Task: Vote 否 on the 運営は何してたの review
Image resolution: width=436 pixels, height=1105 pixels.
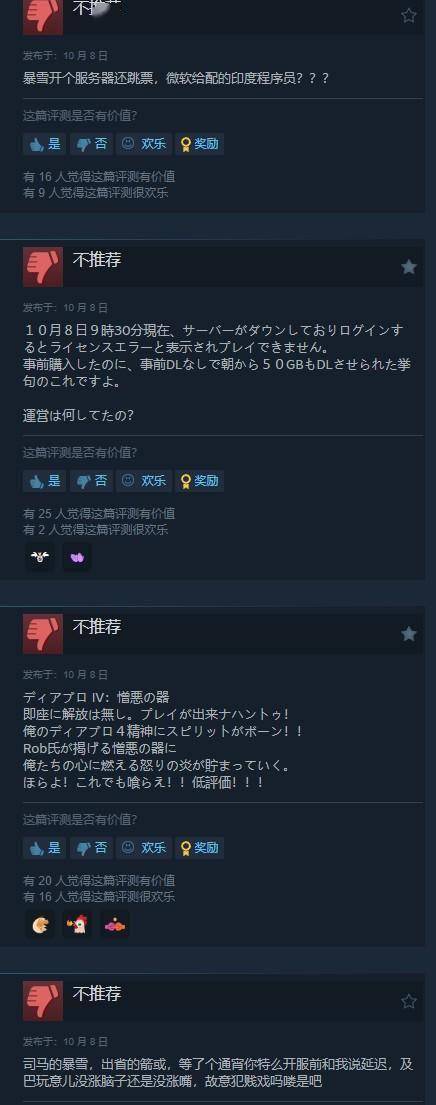Action: [x=91, y=481]
